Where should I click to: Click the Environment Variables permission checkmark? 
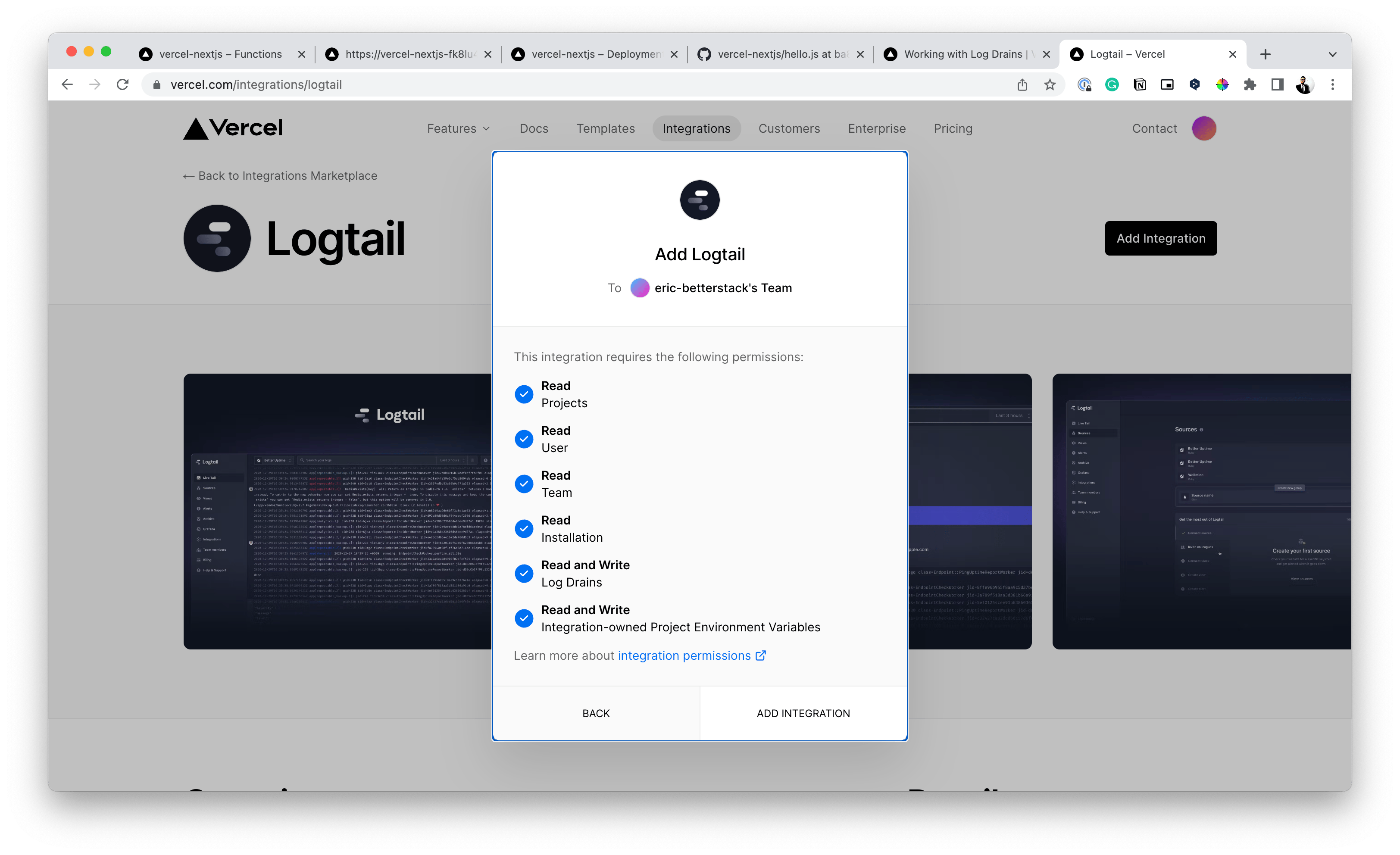tap(524, 618)
